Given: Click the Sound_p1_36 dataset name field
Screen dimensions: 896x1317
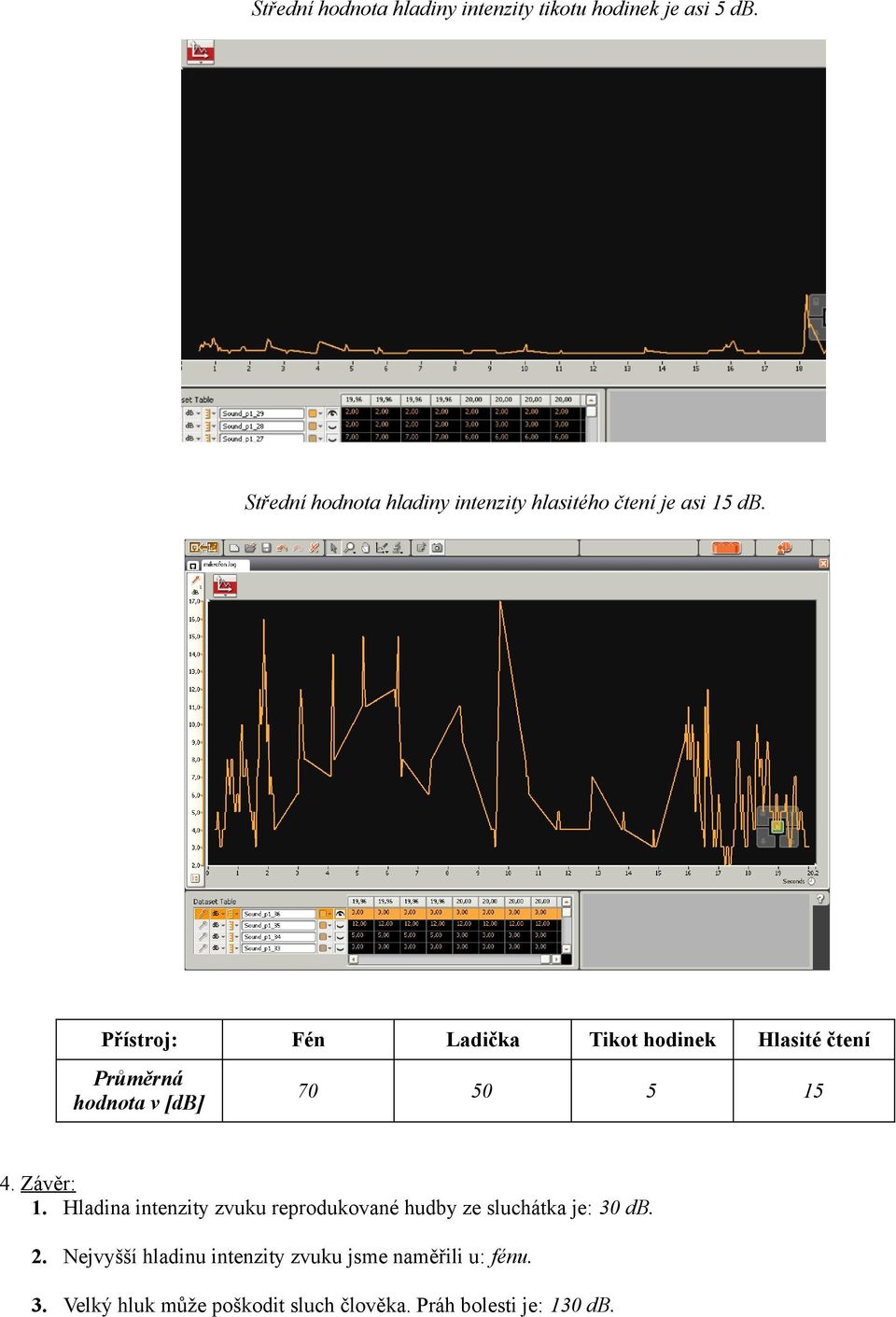Looking at the screenshot, I should point(279,914).
